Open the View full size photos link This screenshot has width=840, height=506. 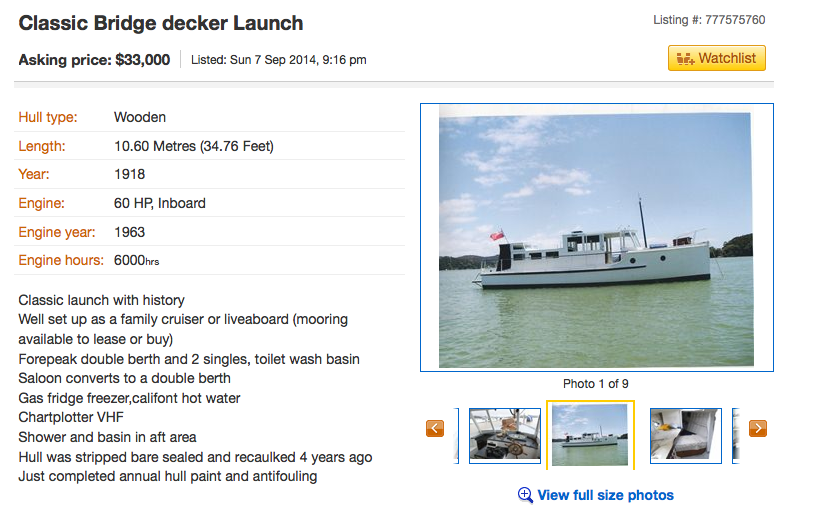point(605,495)
